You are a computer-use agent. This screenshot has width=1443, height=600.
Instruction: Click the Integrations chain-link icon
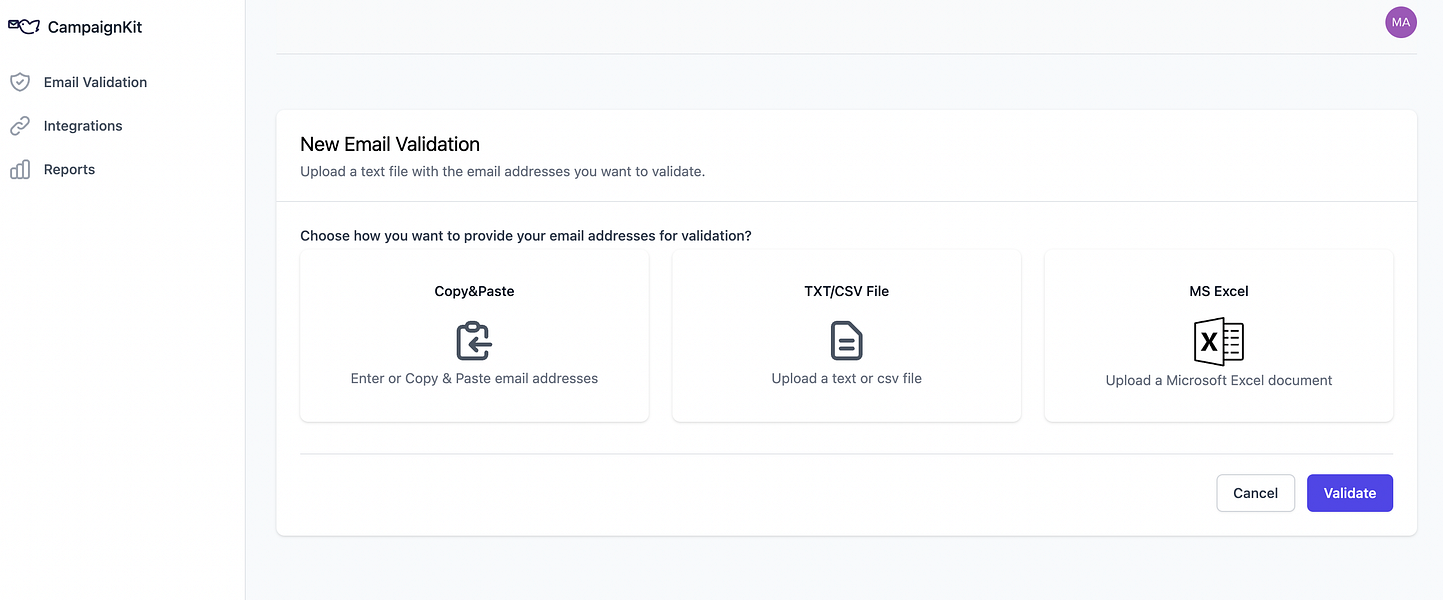coord(20,126)
